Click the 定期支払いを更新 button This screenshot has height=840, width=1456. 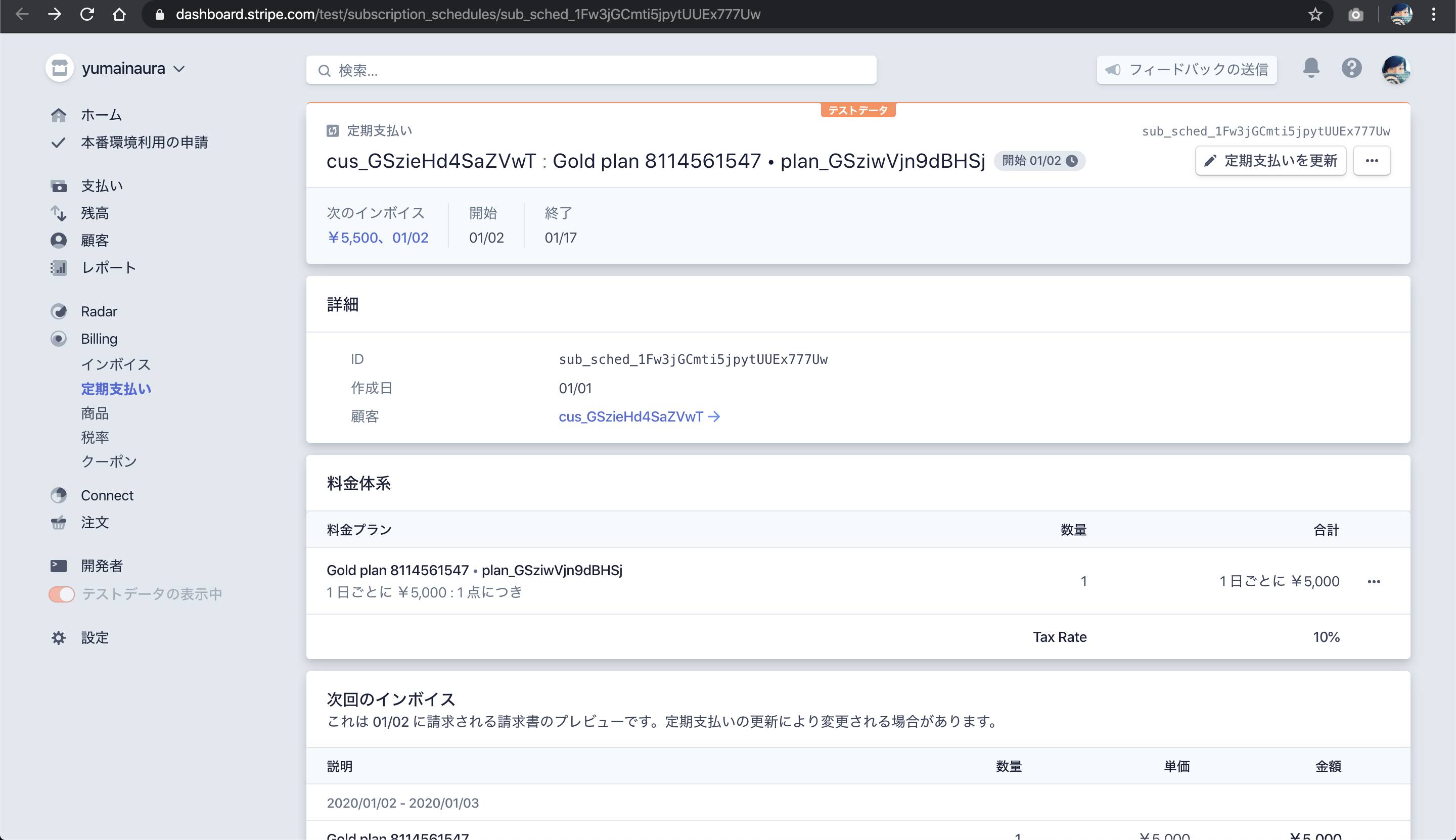tap(1270, 161)
